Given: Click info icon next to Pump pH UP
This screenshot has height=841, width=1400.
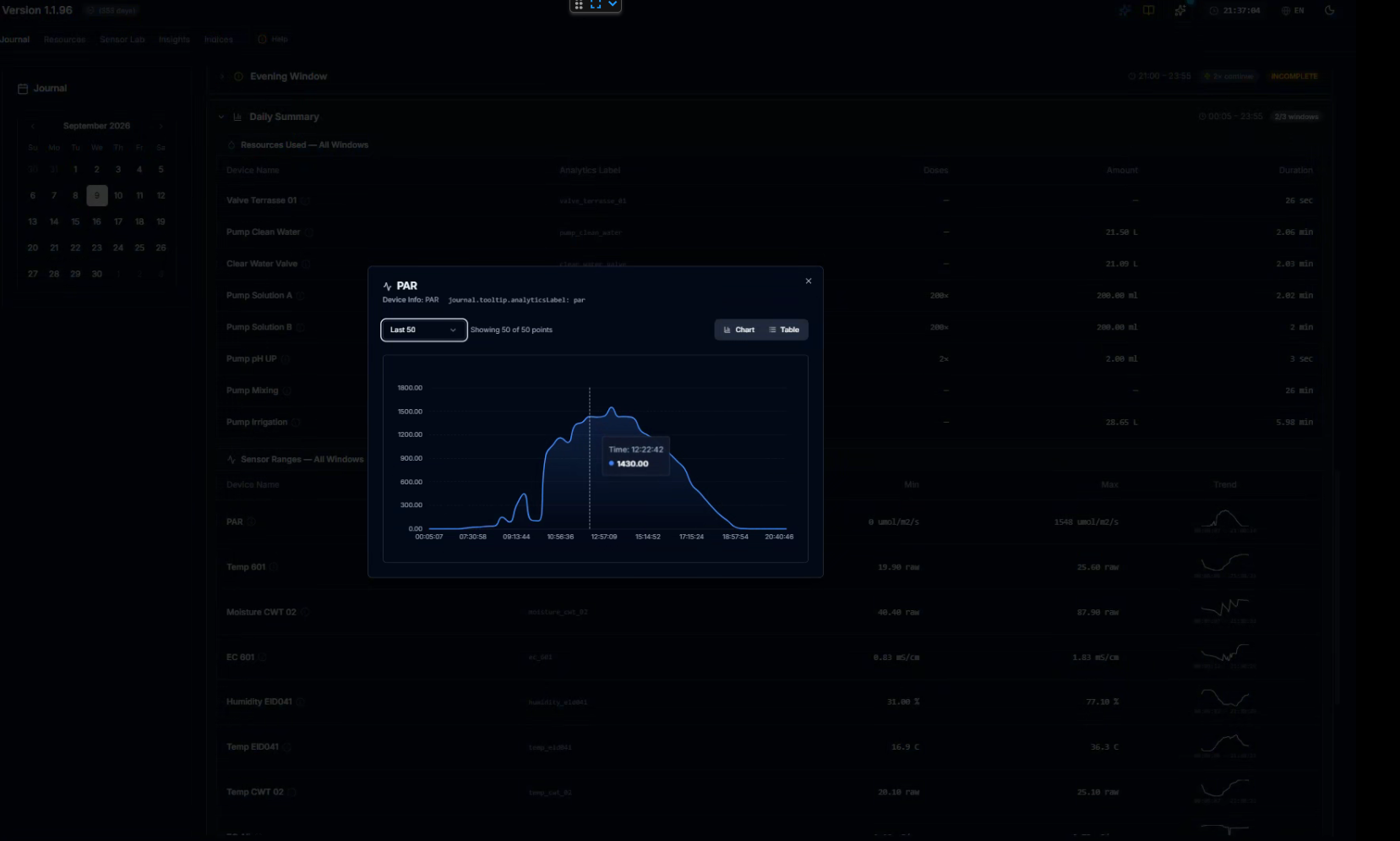Looking at the screenshot, I should [x=286, y=359].
